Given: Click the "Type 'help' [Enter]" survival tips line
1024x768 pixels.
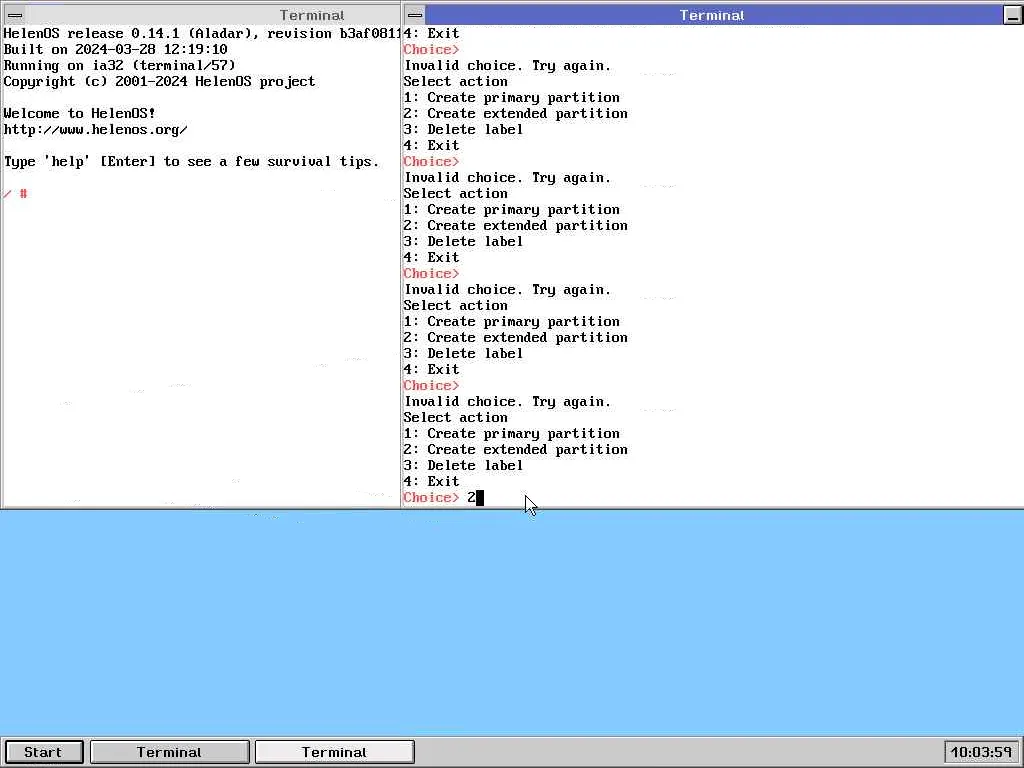Looking at the screenshot, I should tap(191, 162).
